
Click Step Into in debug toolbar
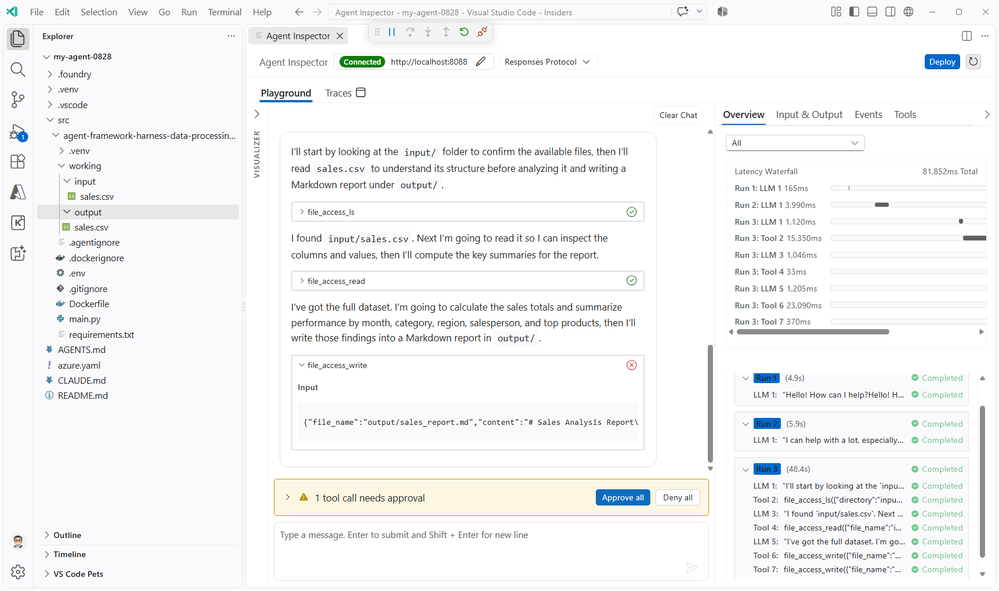pos(428,32)
